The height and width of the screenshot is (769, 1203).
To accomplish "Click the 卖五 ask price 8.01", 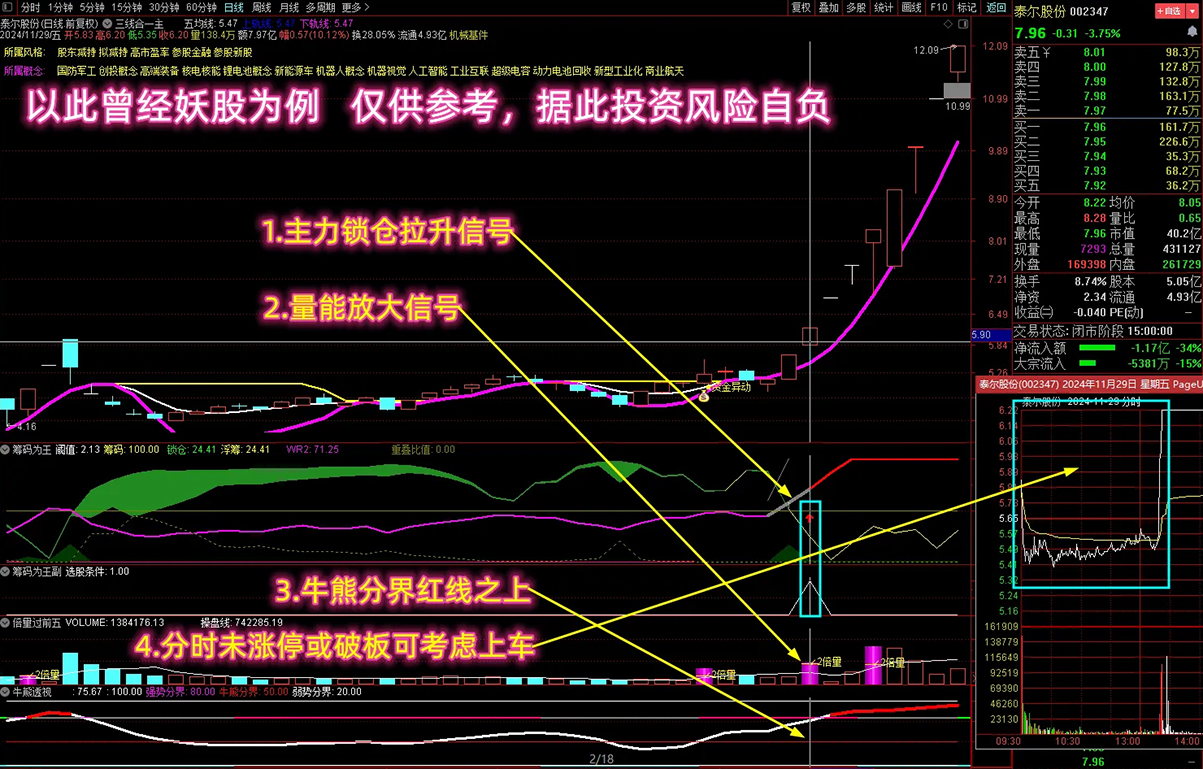I will (1094, 52).
